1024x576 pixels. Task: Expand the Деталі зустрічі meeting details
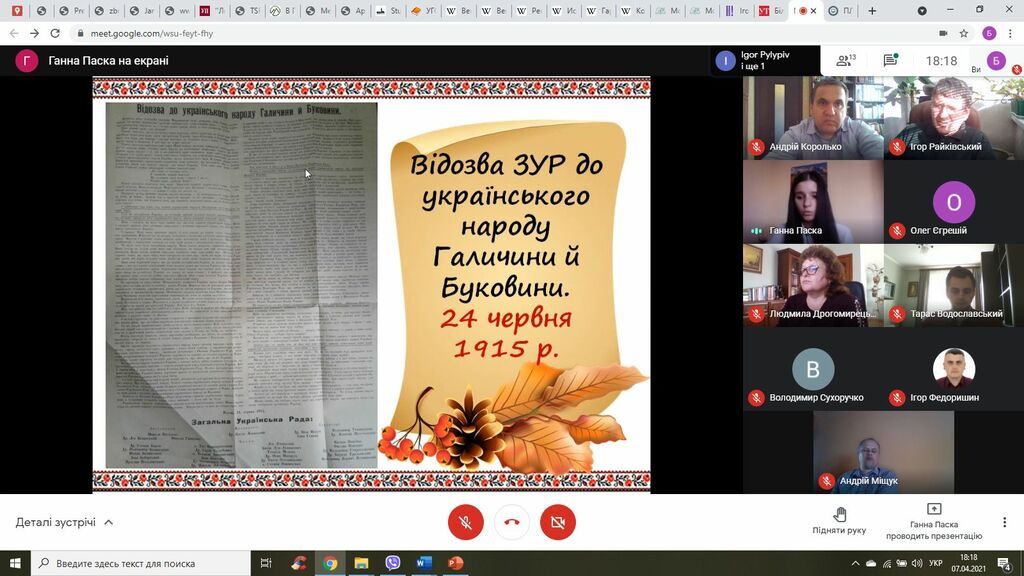(65, 522)
